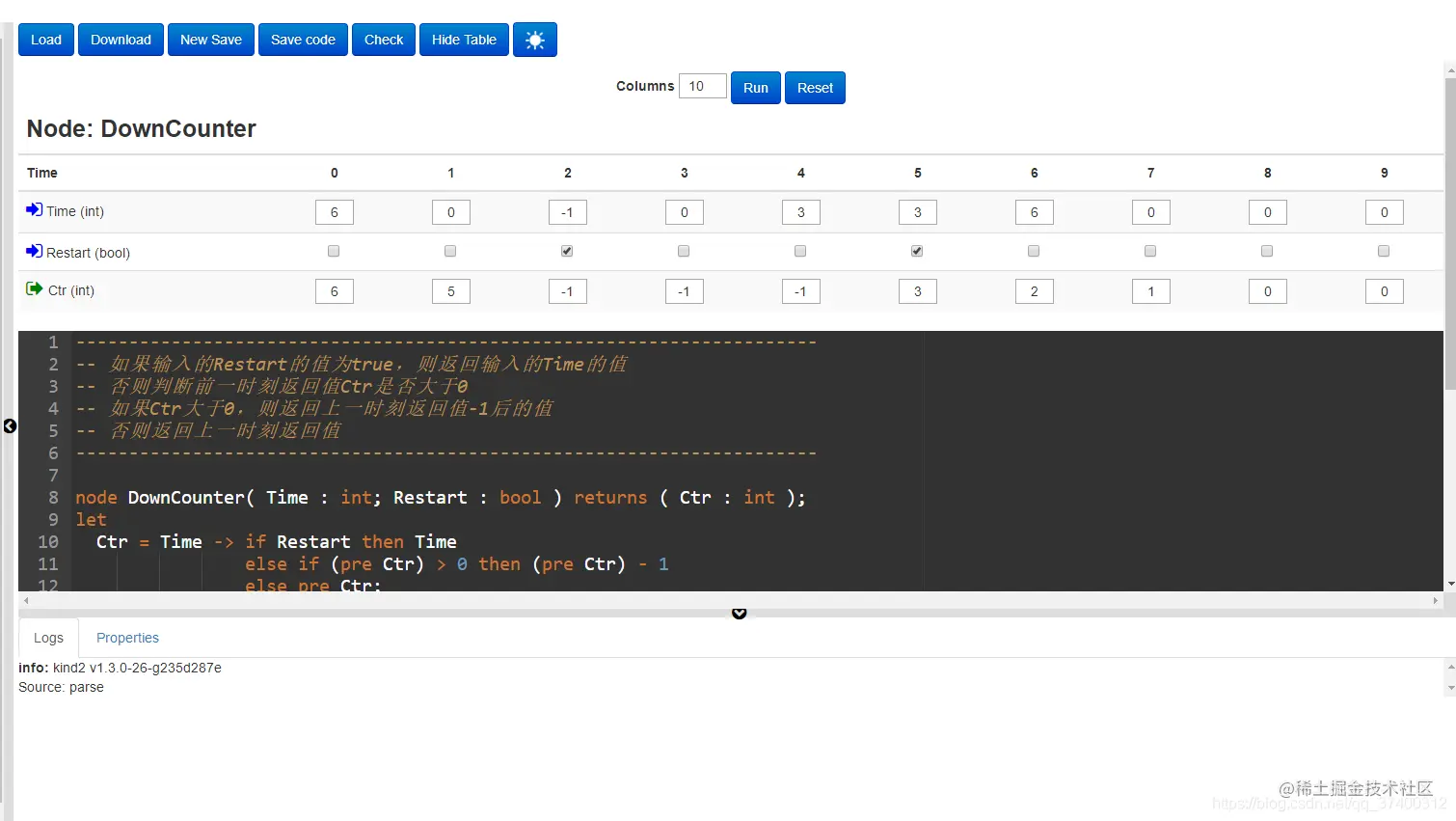The height and width of the screenshot is (821, 1456).
Task: Click the page vertical scrollbar thumb
Action: [1450, 233]
